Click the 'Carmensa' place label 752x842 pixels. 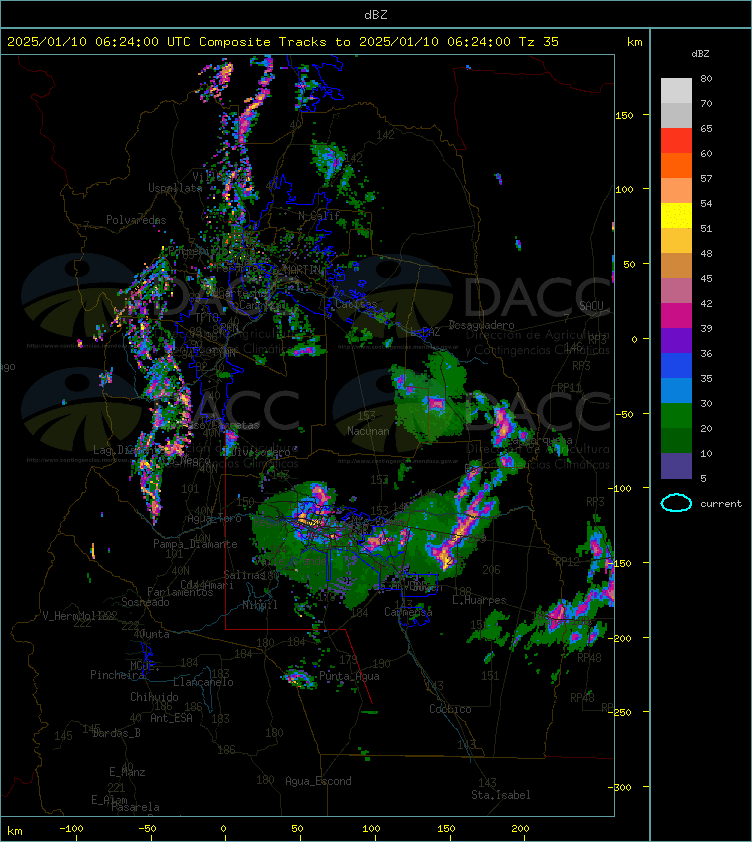pos(408,612)
